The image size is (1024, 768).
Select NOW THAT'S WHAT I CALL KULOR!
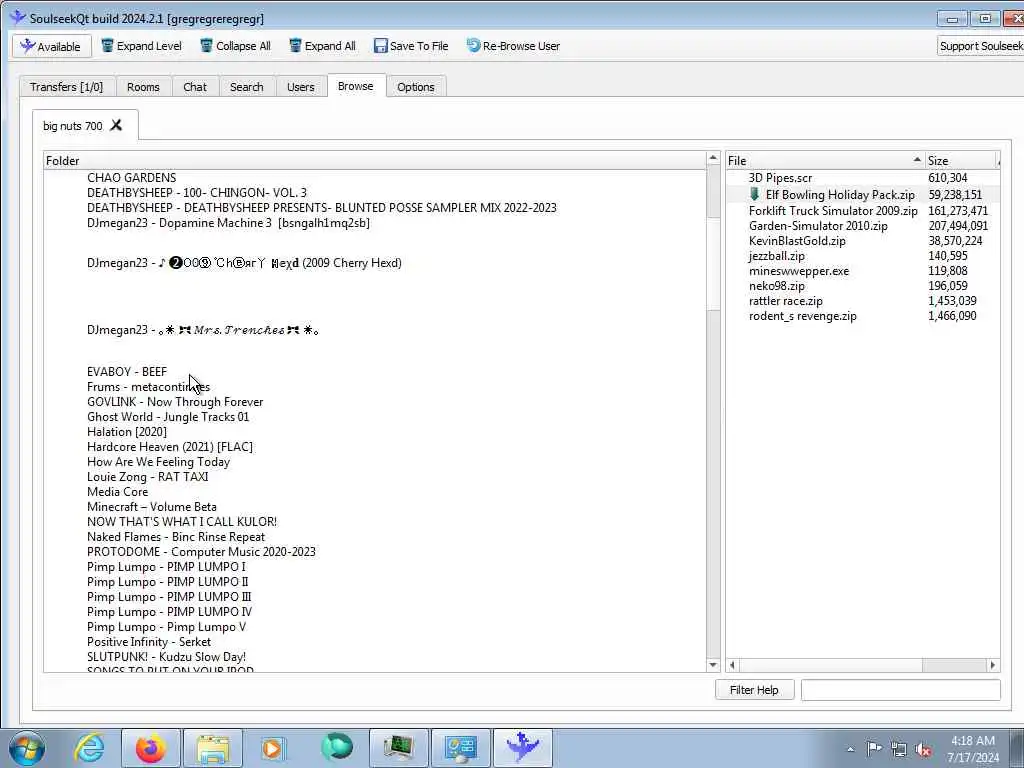[x=182, y=522]
